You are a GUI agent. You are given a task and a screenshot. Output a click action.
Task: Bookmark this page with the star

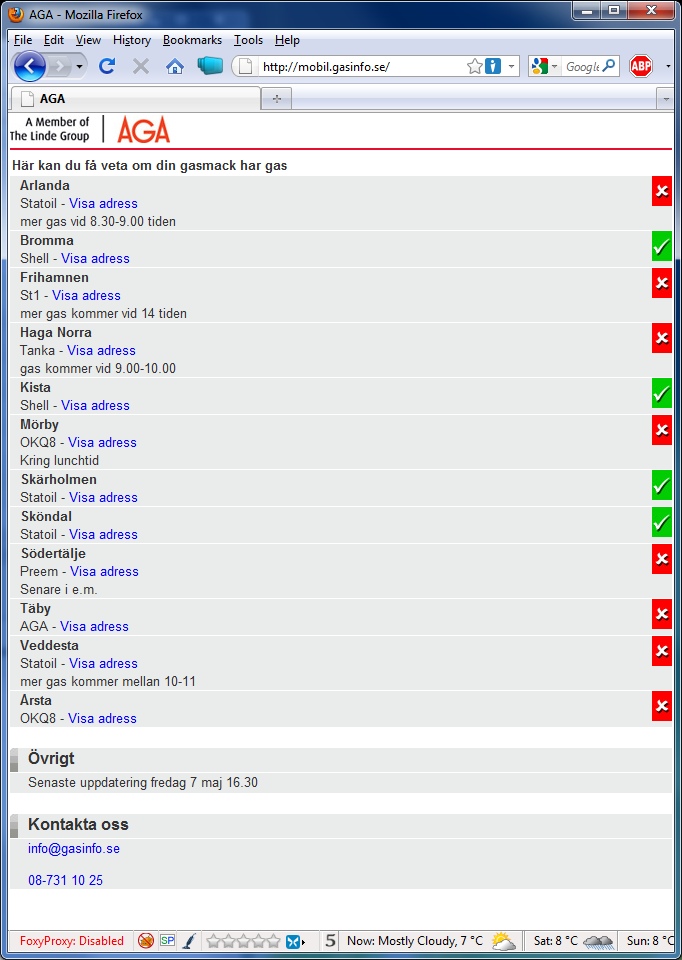(x=474, y=66)
